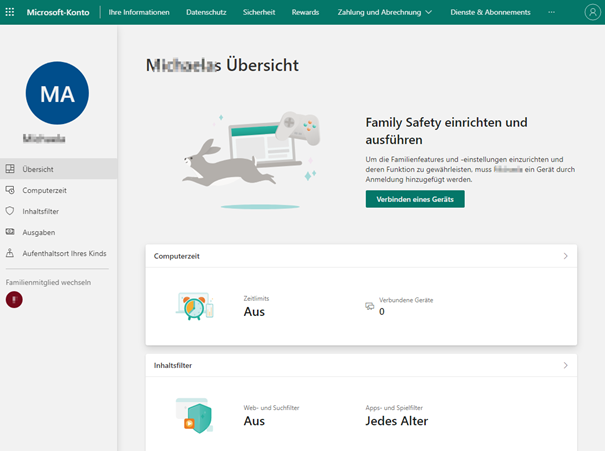Click the Zeitlimits Aus value
The image size is (605, 451).
(254, 311)
